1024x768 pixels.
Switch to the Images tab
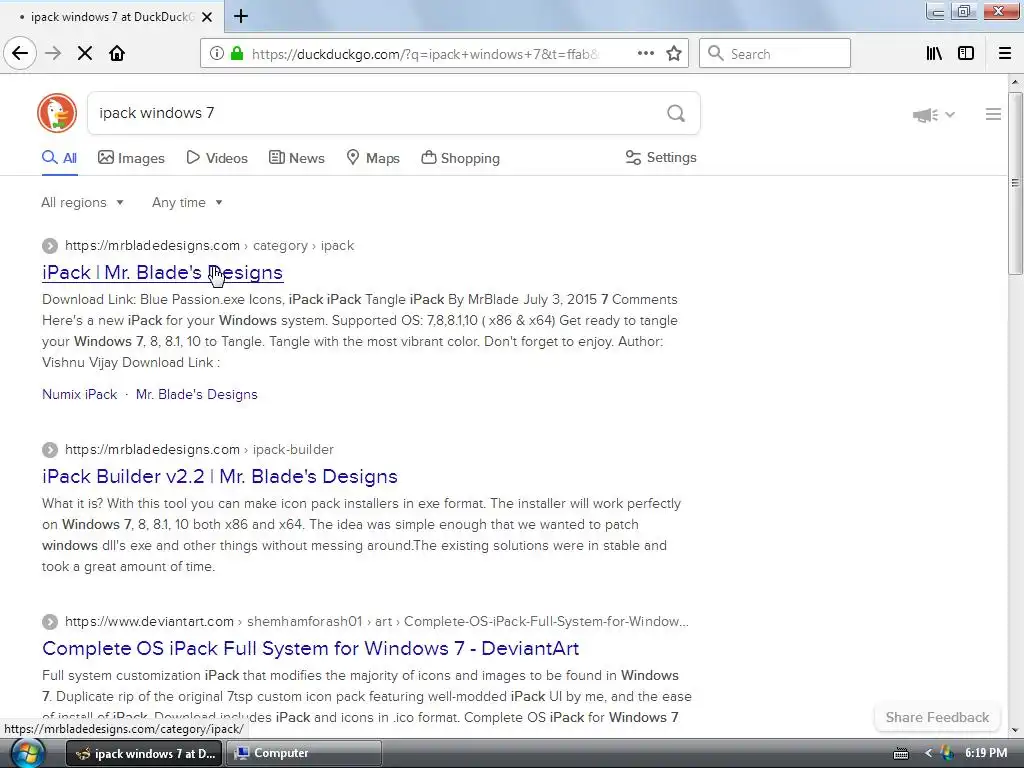pos(131,158)
